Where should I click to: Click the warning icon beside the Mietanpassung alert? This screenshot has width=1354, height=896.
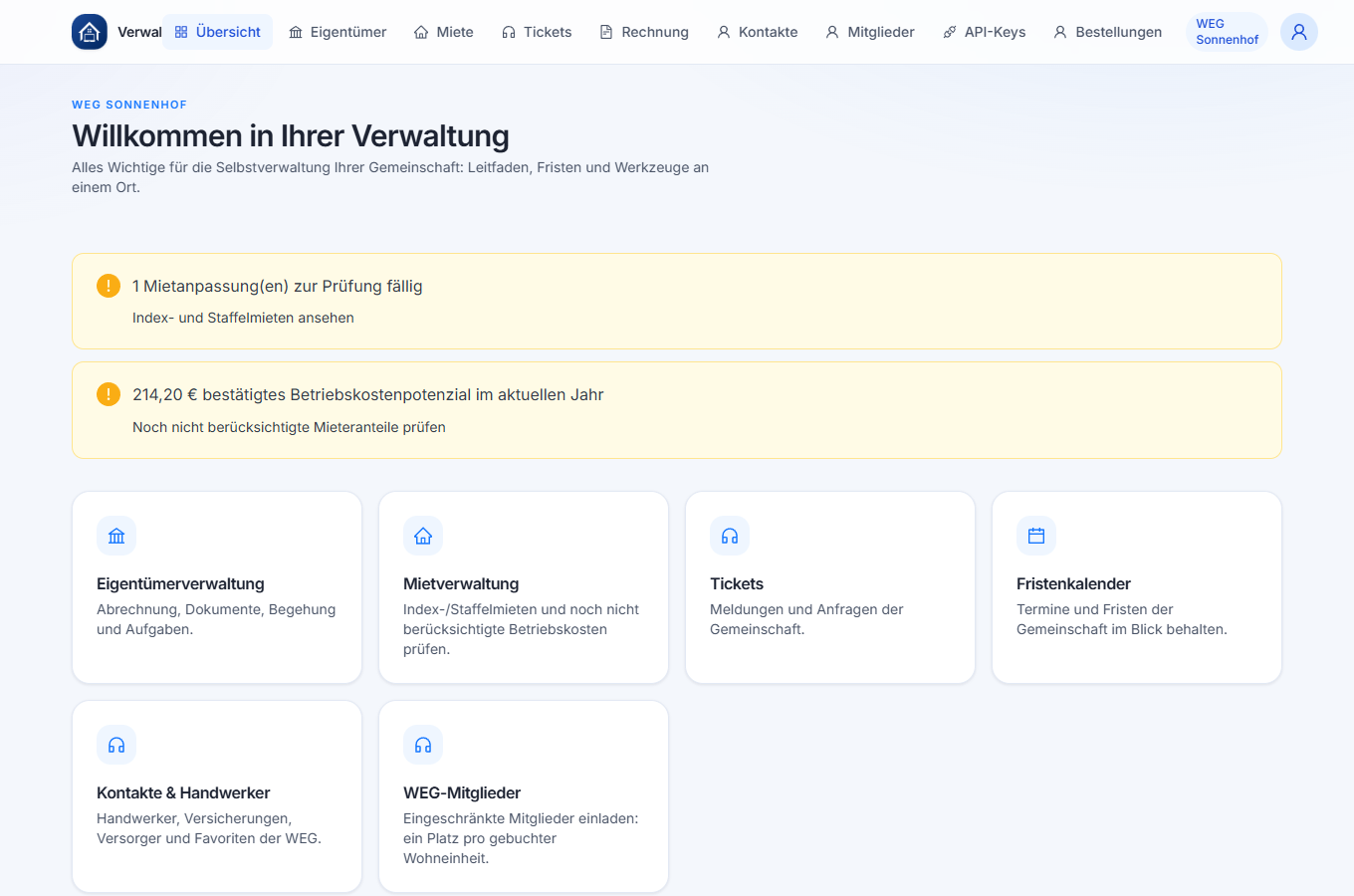point(109,286)
